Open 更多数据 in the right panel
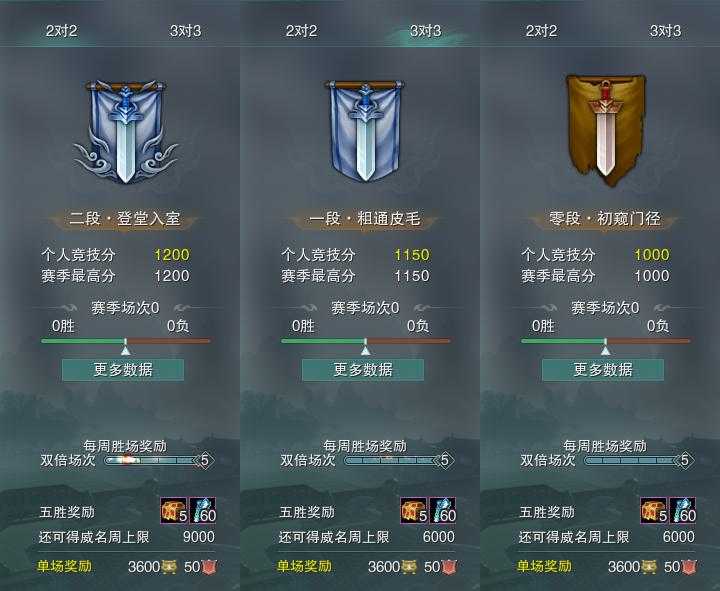This screenshot has height=591, width=720. [603, 370]
